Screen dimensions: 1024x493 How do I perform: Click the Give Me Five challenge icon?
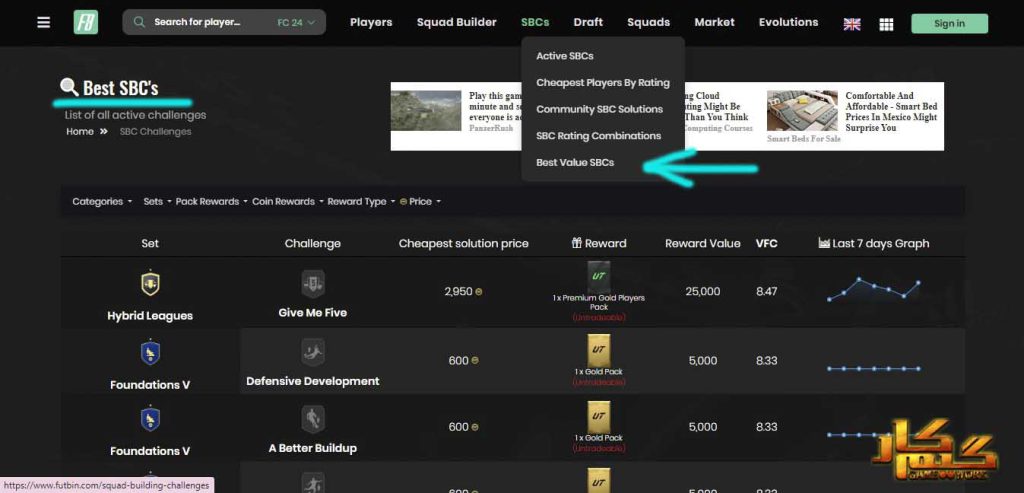click(313, 284)
